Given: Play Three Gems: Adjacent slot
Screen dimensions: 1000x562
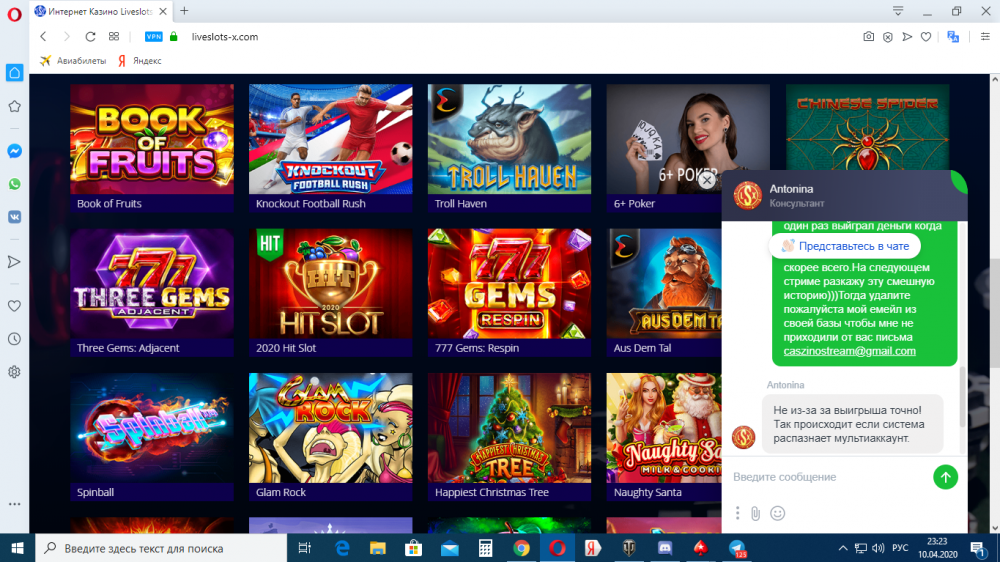Looking at the screenshot, I should click(x=152, y=292).
